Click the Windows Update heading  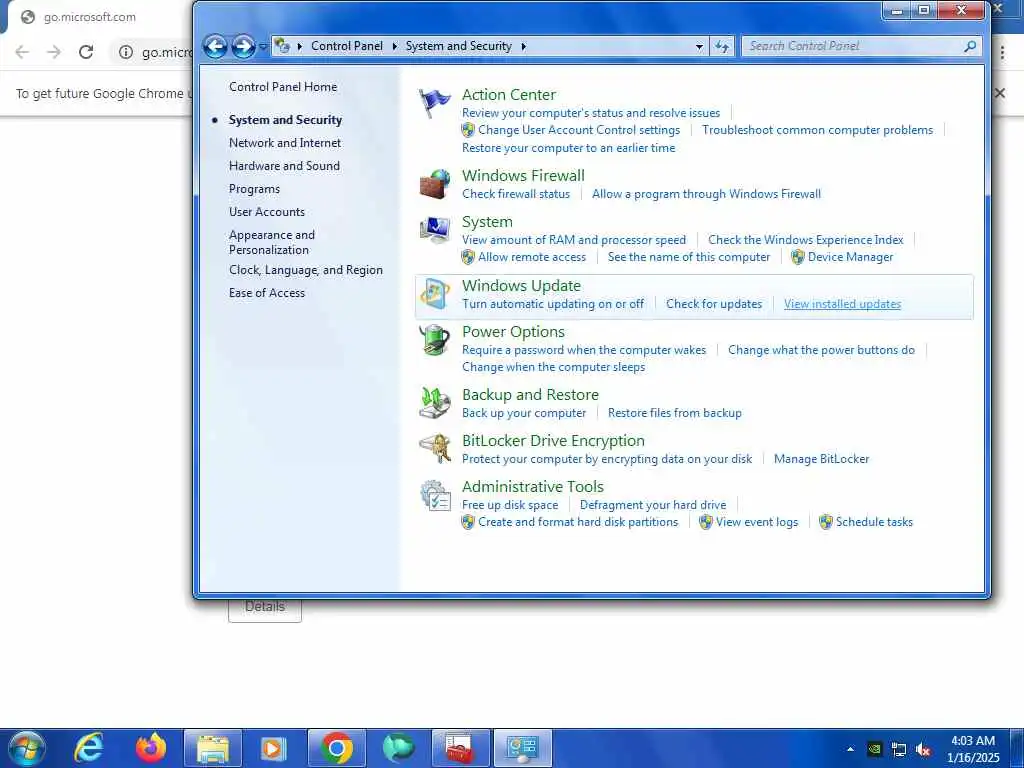point(521,286)
